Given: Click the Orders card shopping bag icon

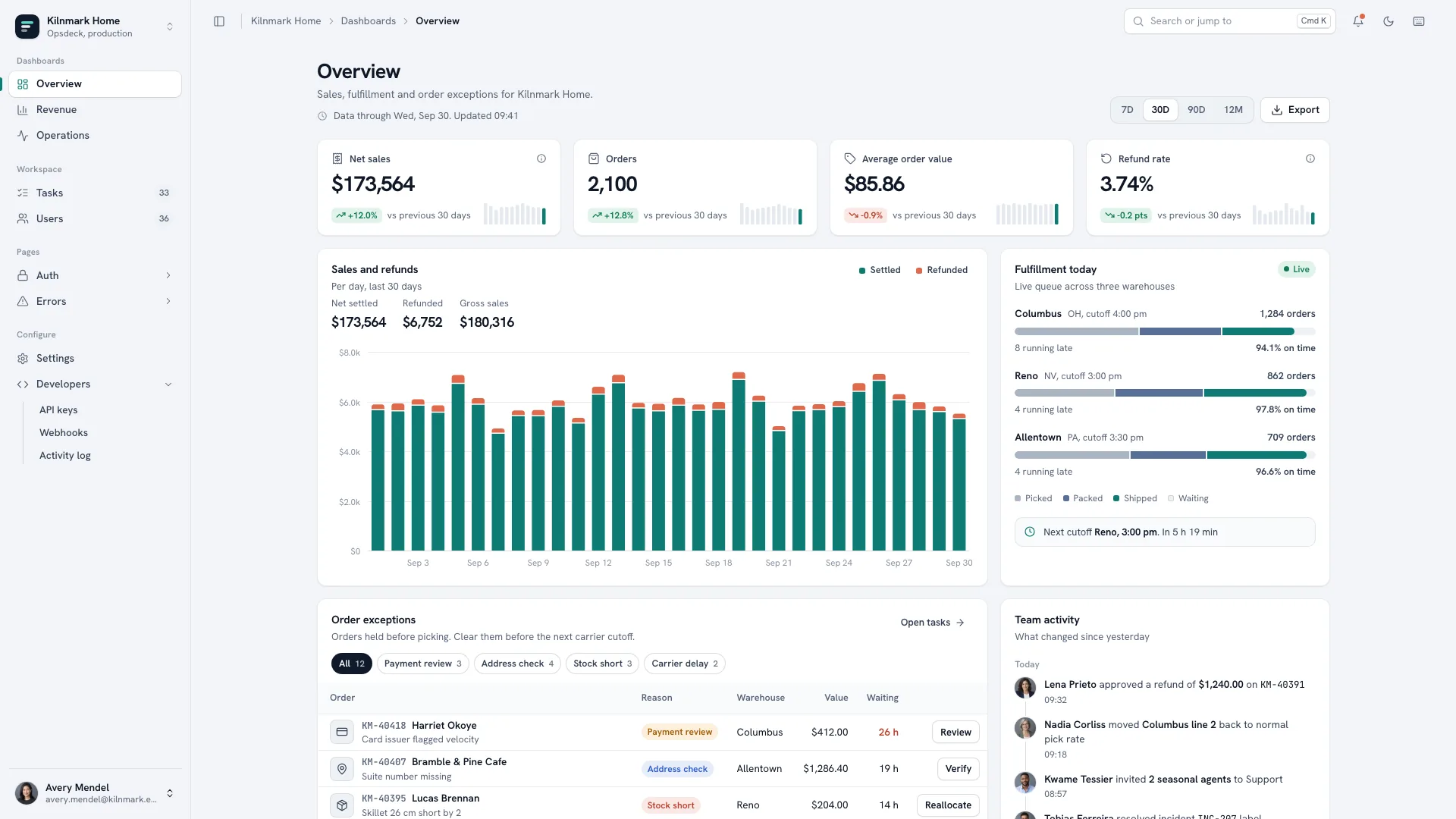Looking at the screenshot, I should 594,158.
